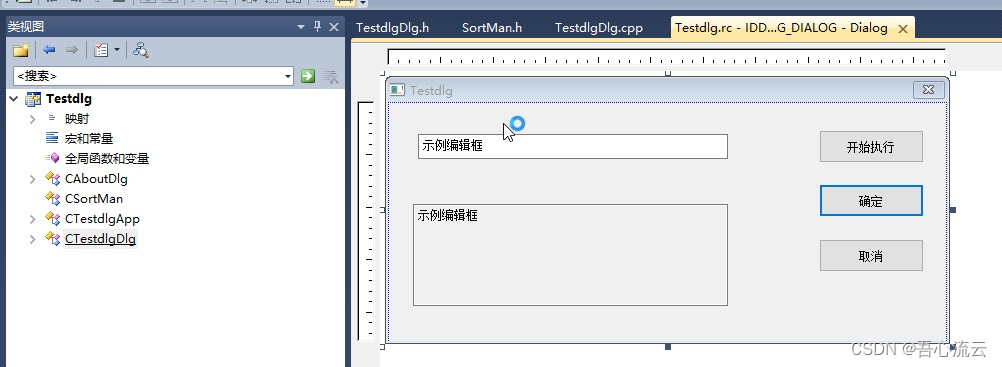
Task: Switch to the TestdlgDlg.h tab
Action: point(392,27)
